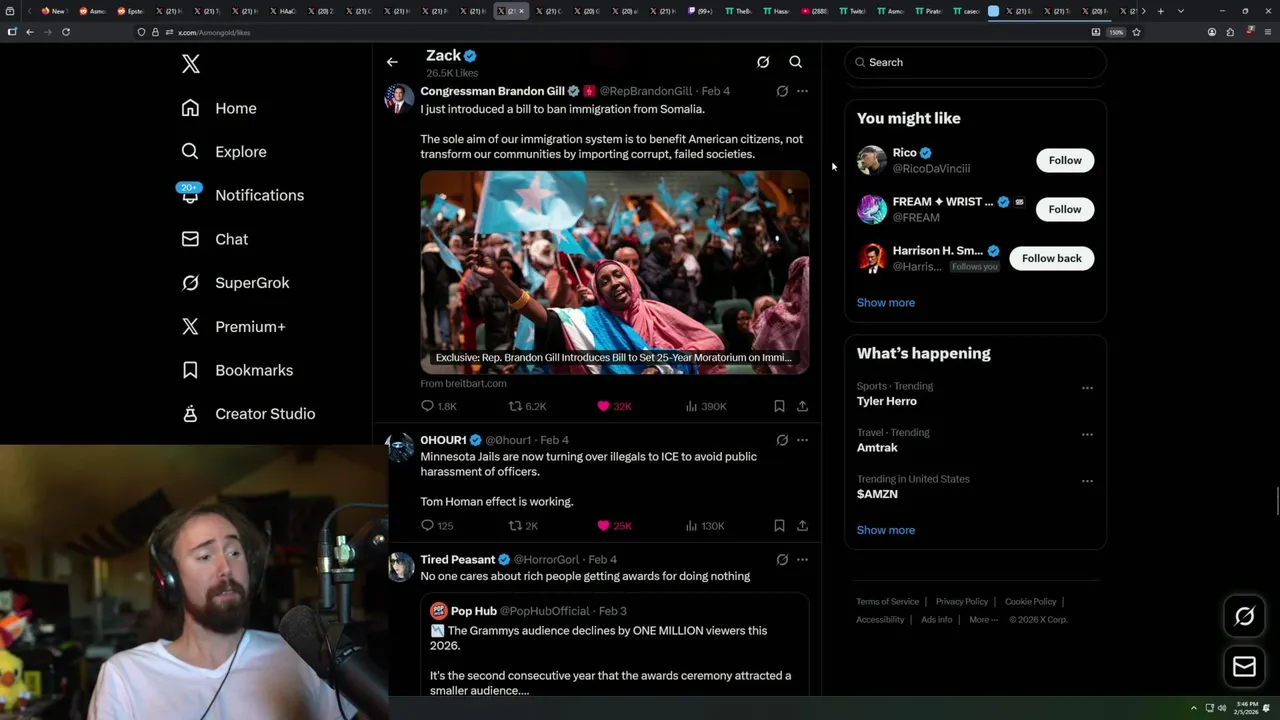Repost Brandon Gill post with 6.2K reposts
Image resolution: width=1280 pixels, height=720 pixels.
point(527,406)
